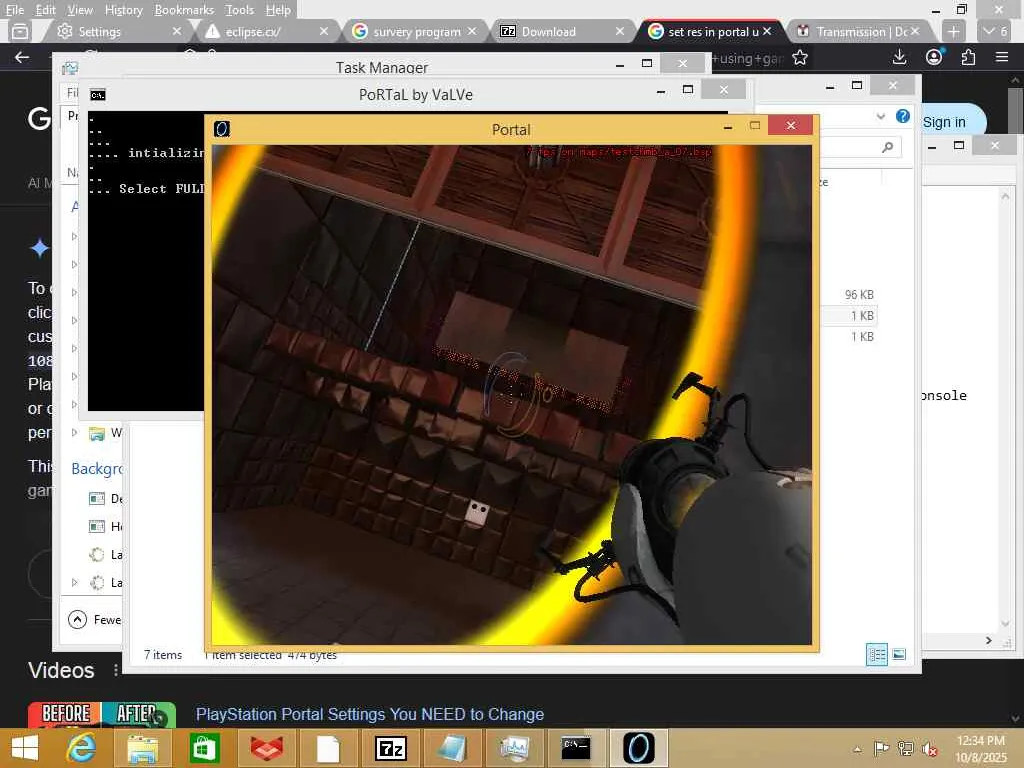
Task: Open the blank document taskbar icon
Action: (x=328, y=748)
